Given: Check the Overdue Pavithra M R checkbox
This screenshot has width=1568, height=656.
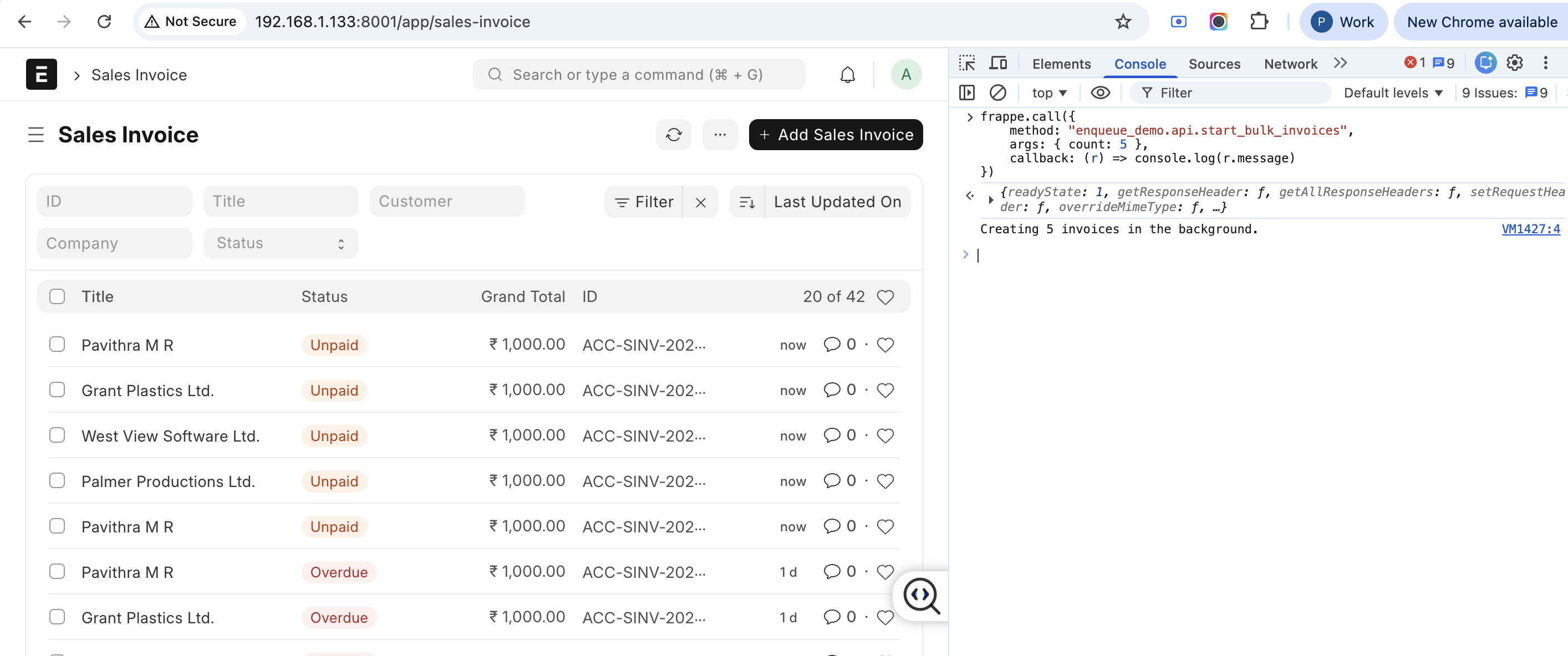Looking at the screenshot, I should coord(57,572).
